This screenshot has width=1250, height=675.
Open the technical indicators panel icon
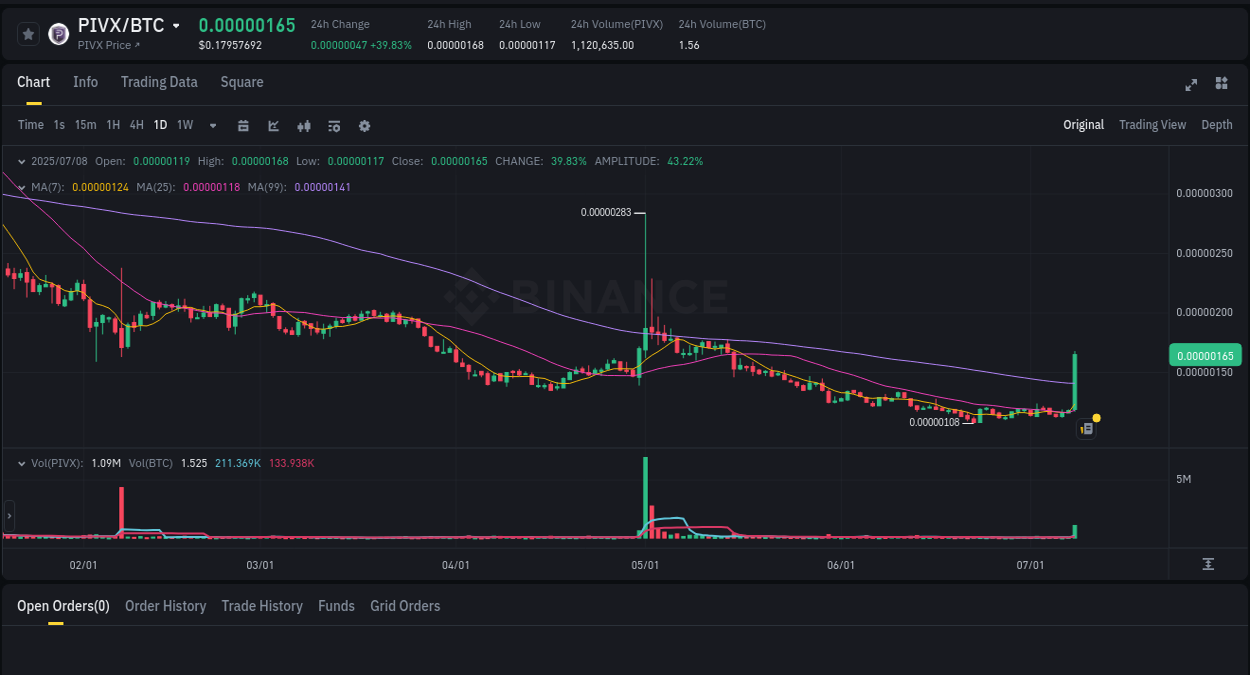[x=333, y=125]
